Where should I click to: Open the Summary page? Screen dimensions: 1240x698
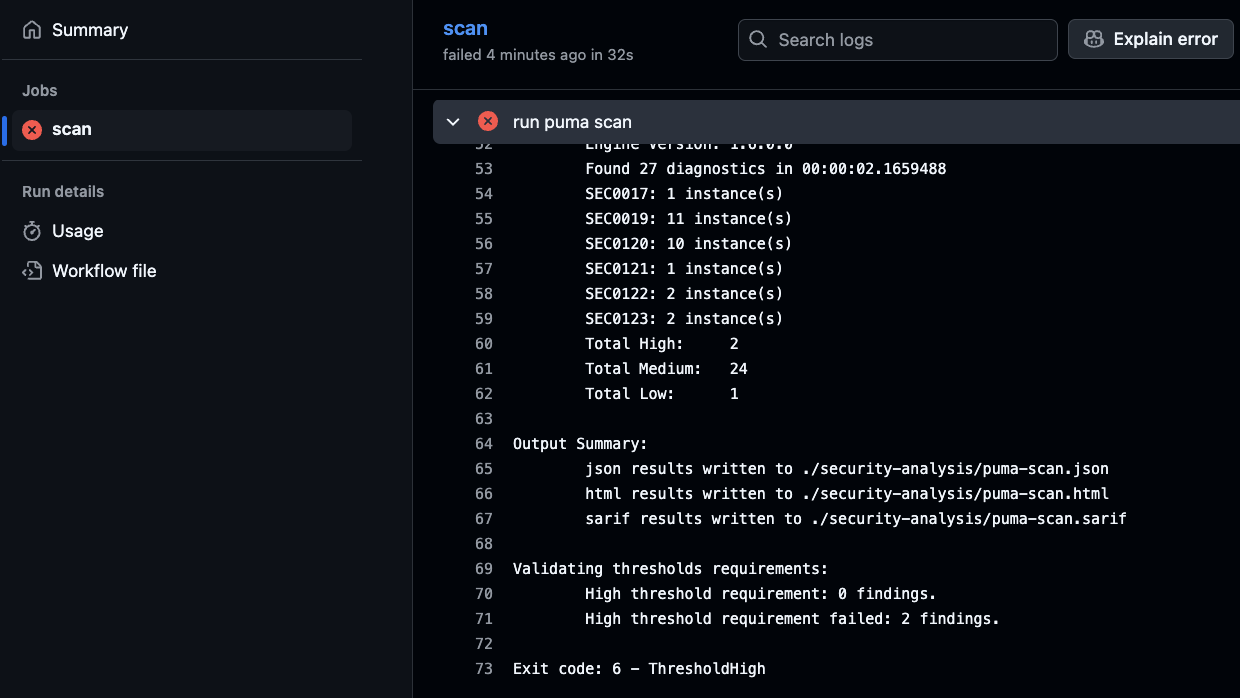pyautogui.click(x=90, y=30)
